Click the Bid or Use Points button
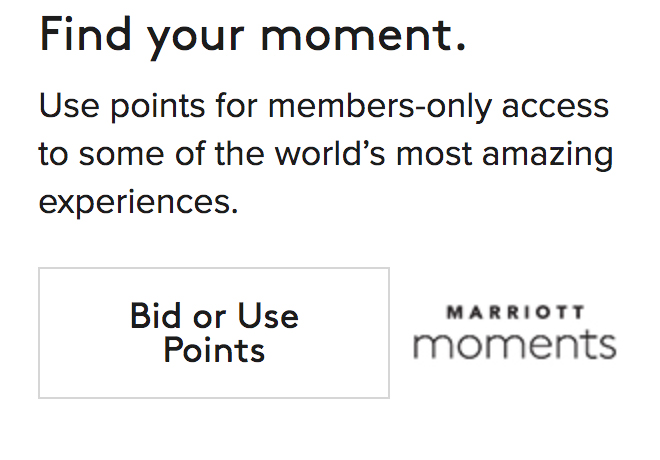Image resolution: width=660 pixels, height=460 pixels. [x=214, y=333]
